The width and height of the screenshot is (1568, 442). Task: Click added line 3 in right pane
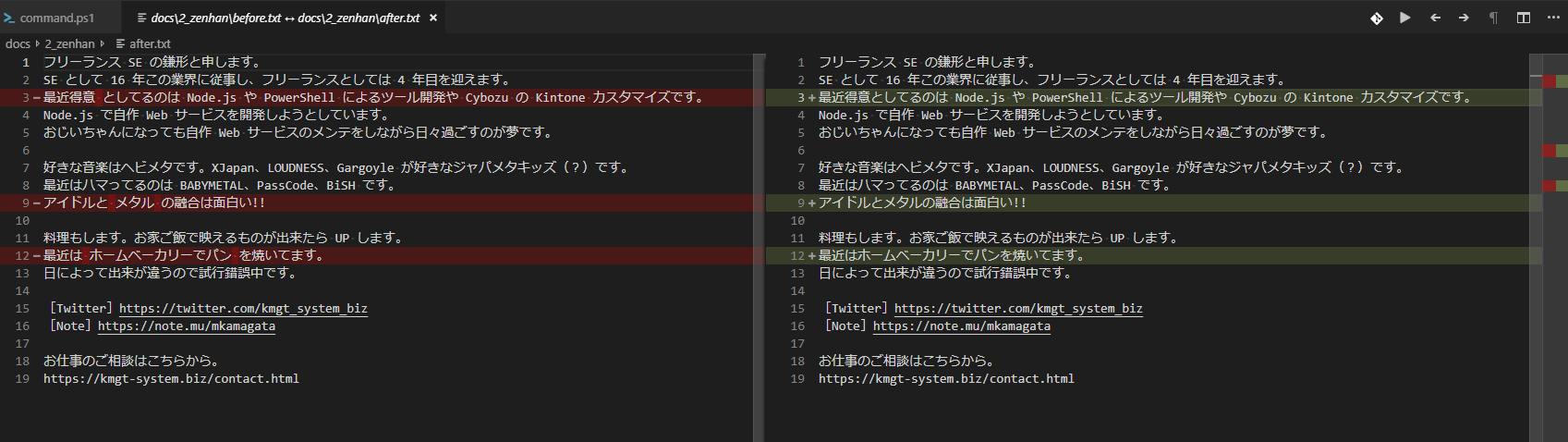pos(1145,97)
